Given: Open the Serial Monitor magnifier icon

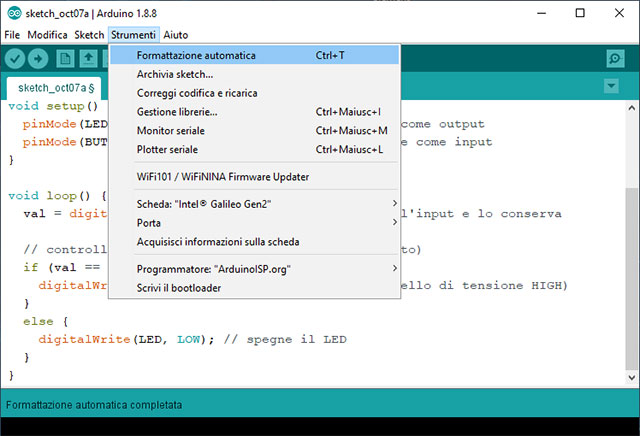Looking at the screenshot, I should (x=615, y=59).
